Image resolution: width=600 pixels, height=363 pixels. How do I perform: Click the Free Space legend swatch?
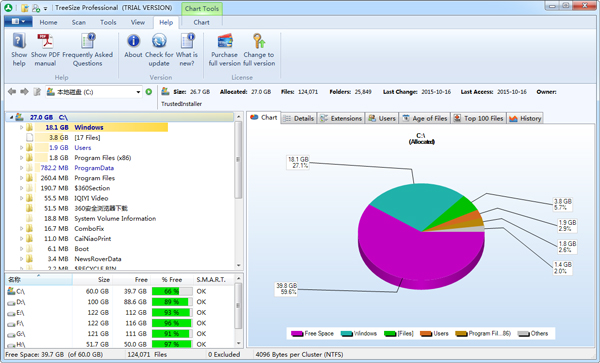pyautogui.click(x=297, y=334)
